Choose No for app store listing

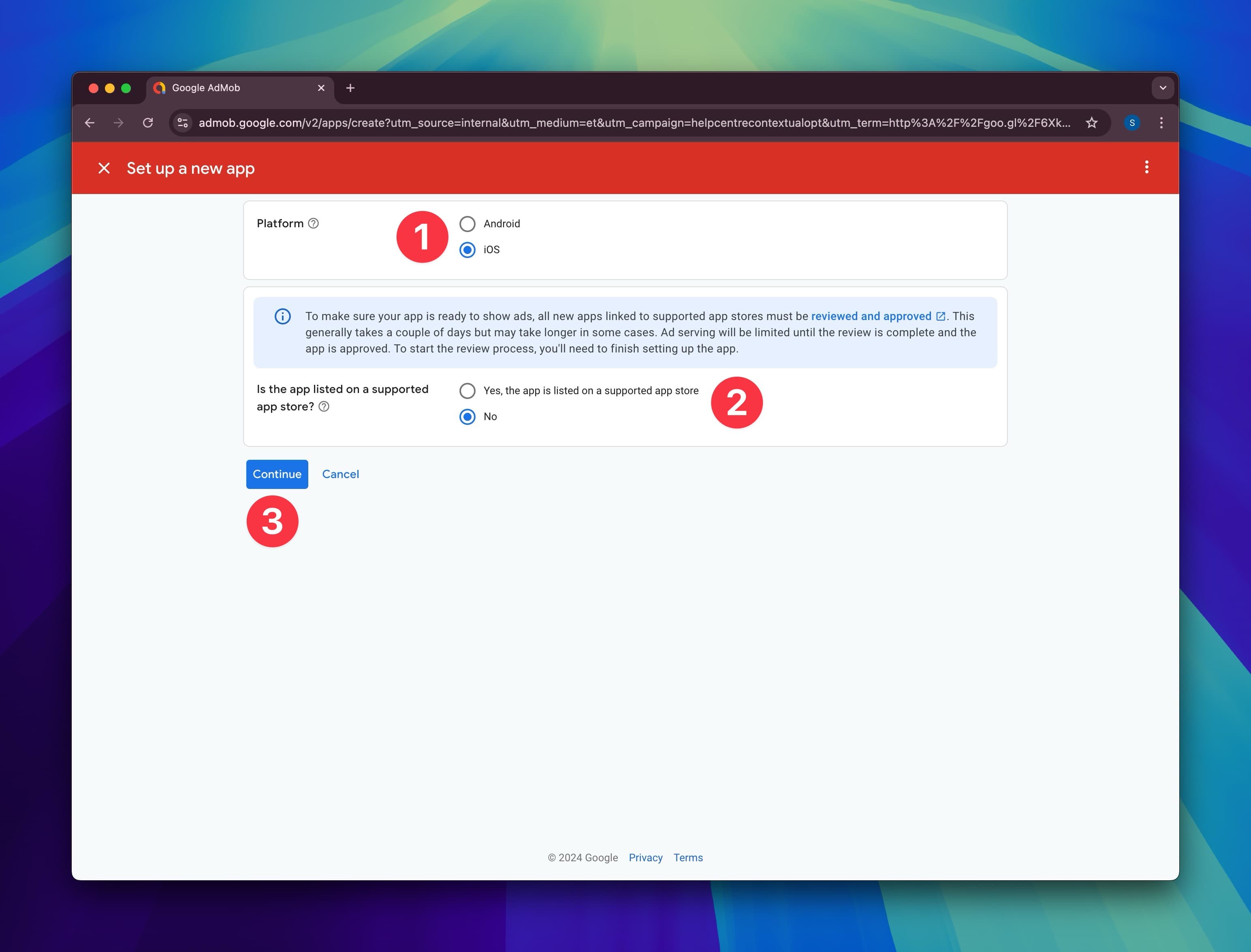pyautogui.click(x=468, y=417)
